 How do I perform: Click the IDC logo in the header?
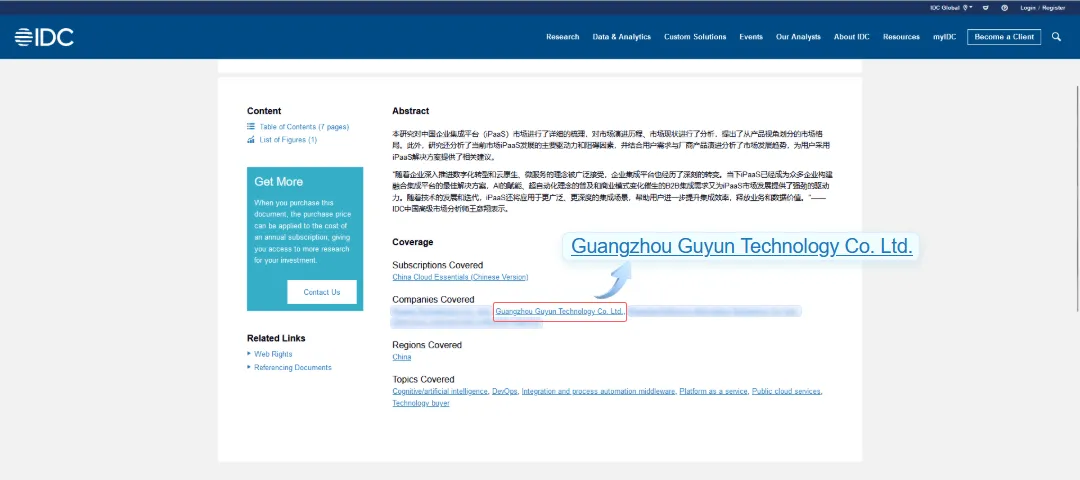(44, 37)
